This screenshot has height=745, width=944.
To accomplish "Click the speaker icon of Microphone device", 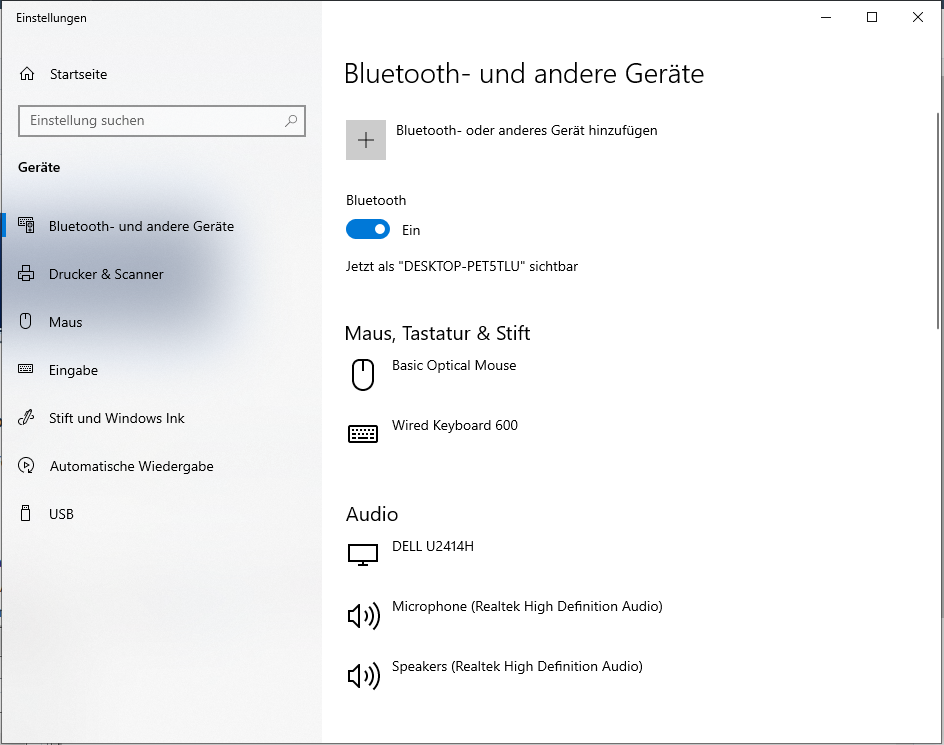I will tap(364, 616).
